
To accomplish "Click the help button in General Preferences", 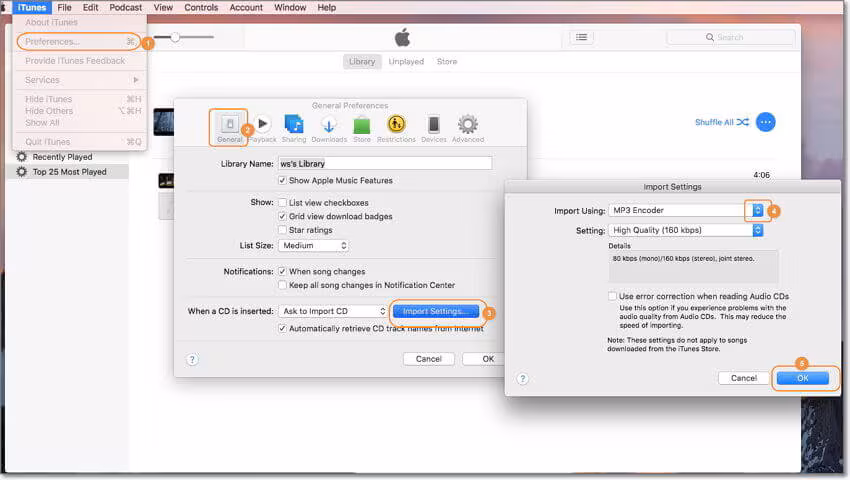I will (x=192, y=360).
